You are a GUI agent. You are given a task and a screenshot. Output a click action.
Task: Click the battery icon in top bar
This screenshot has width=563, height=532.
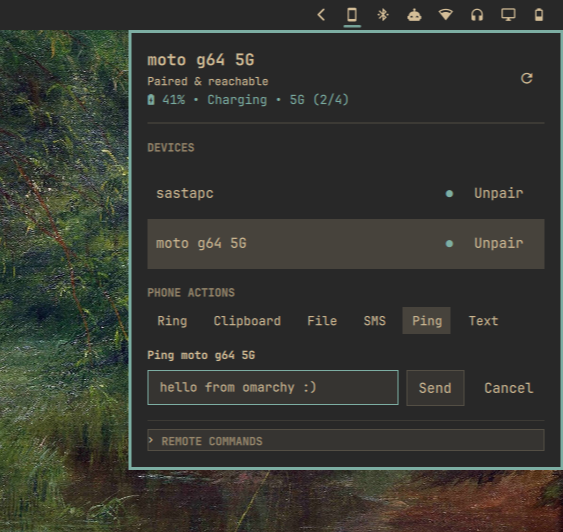pyautogui.click(x=539, y=15)
